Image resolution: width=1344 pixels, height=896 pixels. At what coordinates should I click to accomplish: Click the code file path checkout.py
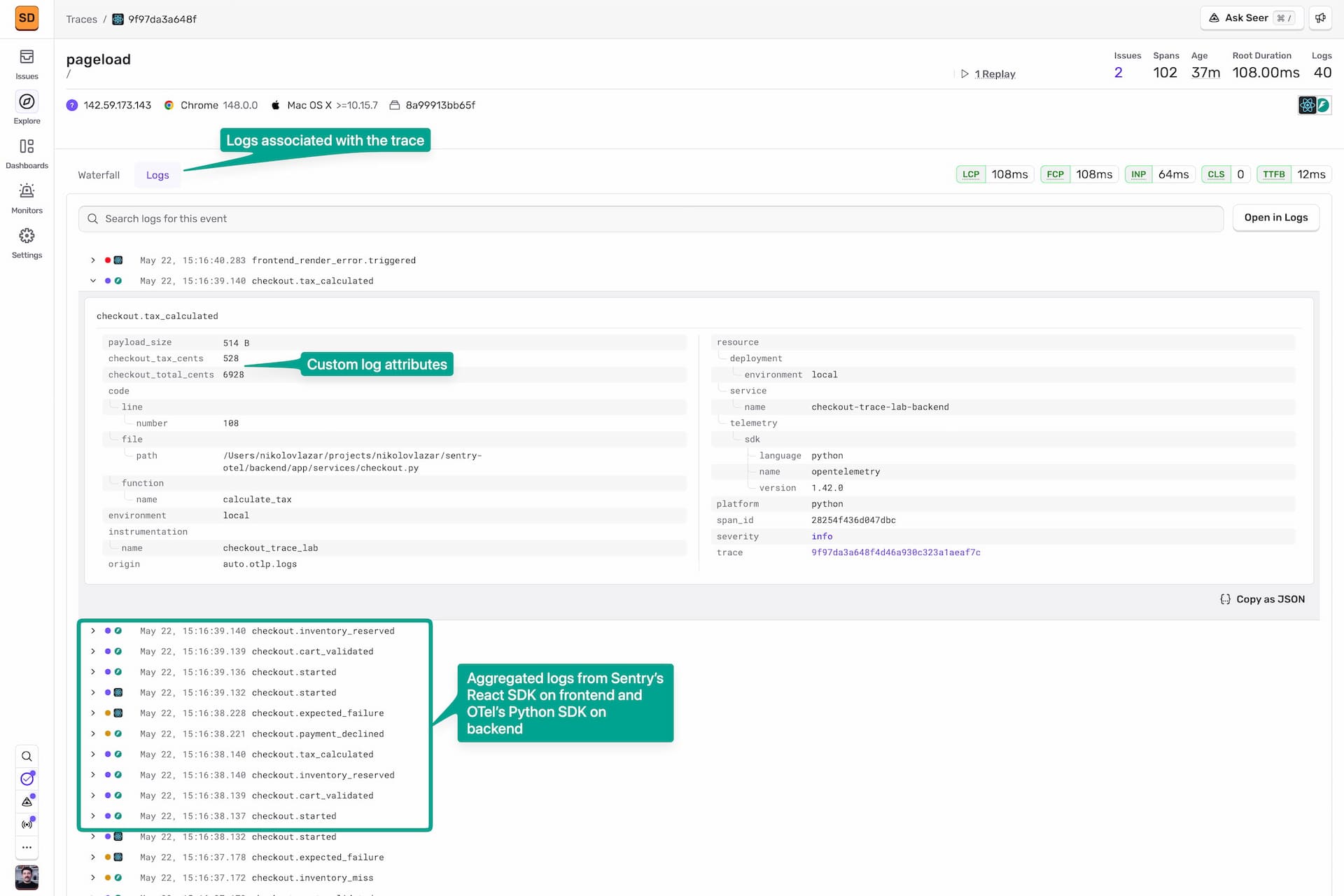352,461
